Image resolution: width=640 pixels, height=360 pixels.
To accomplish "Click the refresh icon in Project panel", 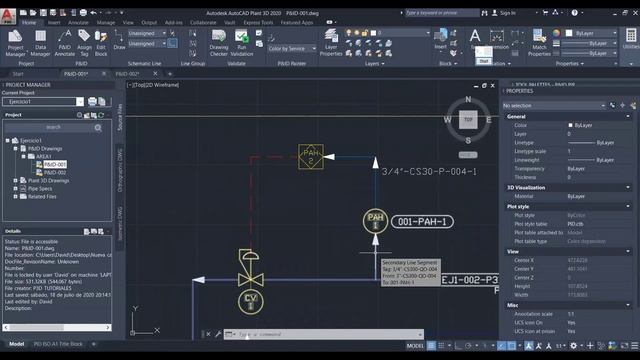I will coord(101,115).
